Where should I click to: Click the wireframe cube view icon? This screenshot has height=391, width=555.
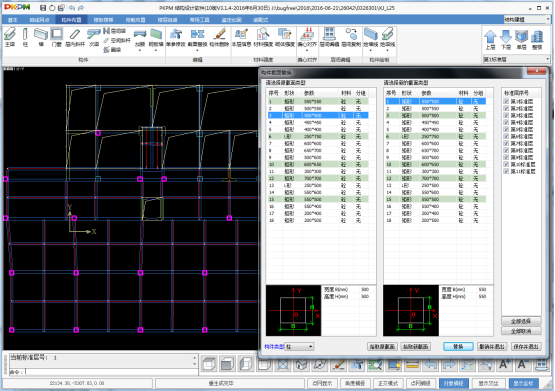coord(209,364)
